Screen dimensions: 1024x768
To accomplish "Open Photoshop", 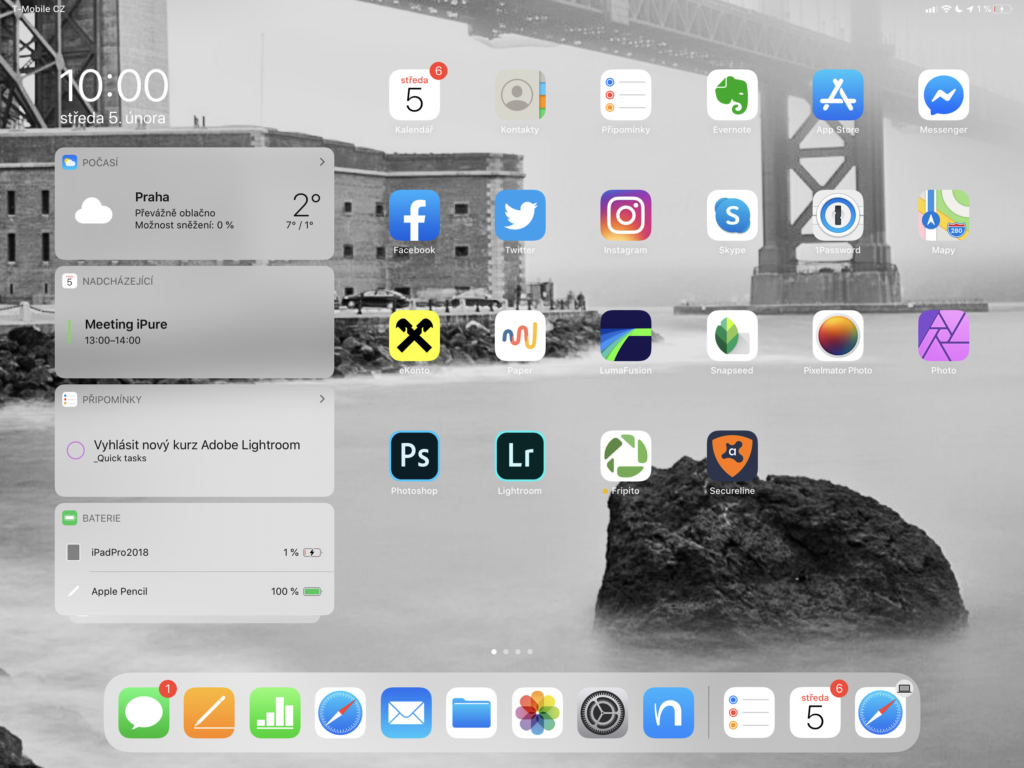I will tap(414, 456).
